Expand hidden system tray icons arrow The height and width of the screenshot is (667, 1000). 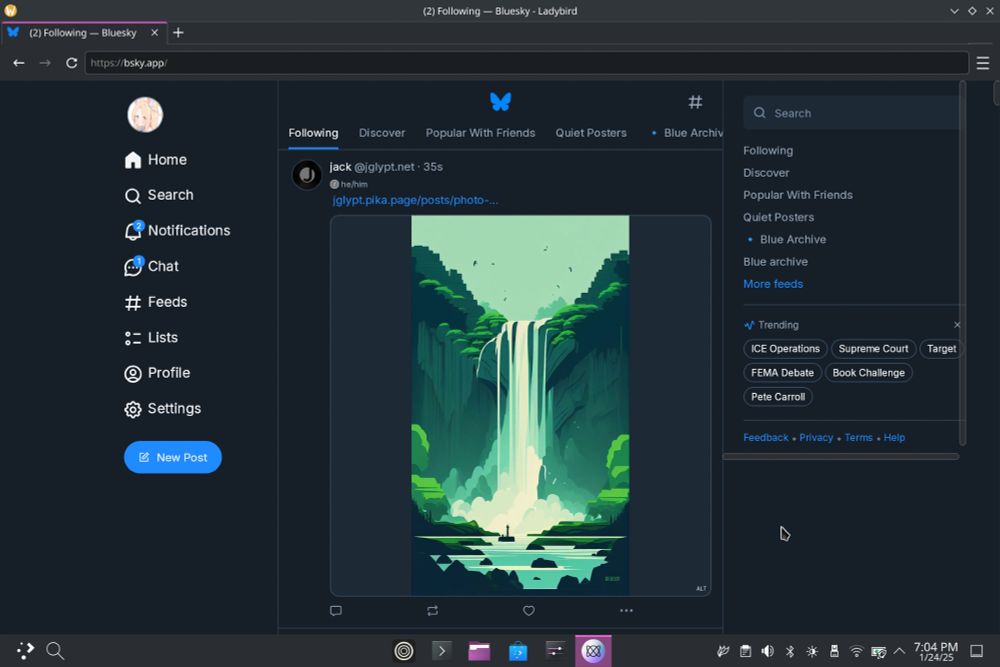(899, 651)
